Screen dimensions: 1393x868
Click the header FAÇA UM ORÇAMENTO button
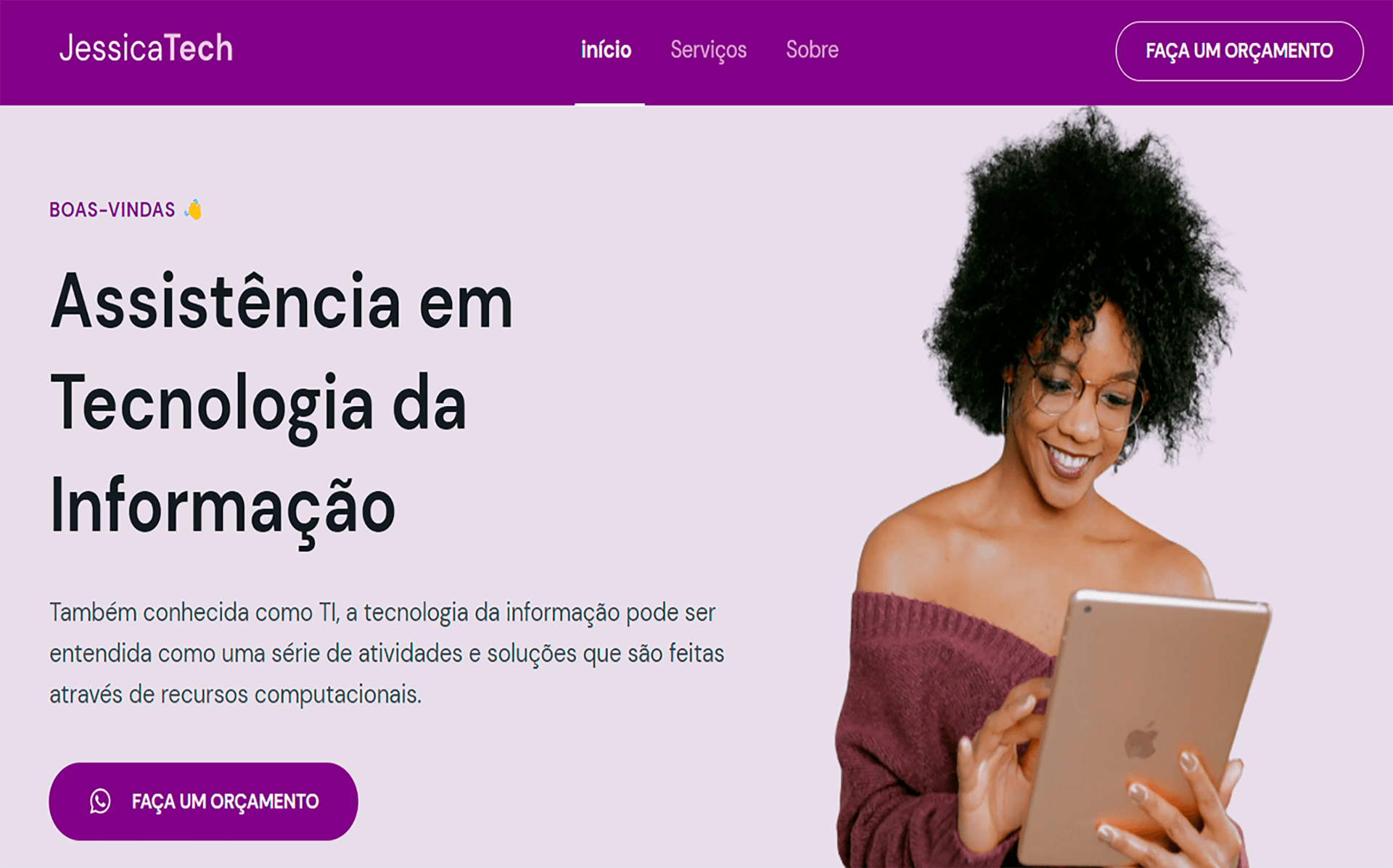point(1239,51)
